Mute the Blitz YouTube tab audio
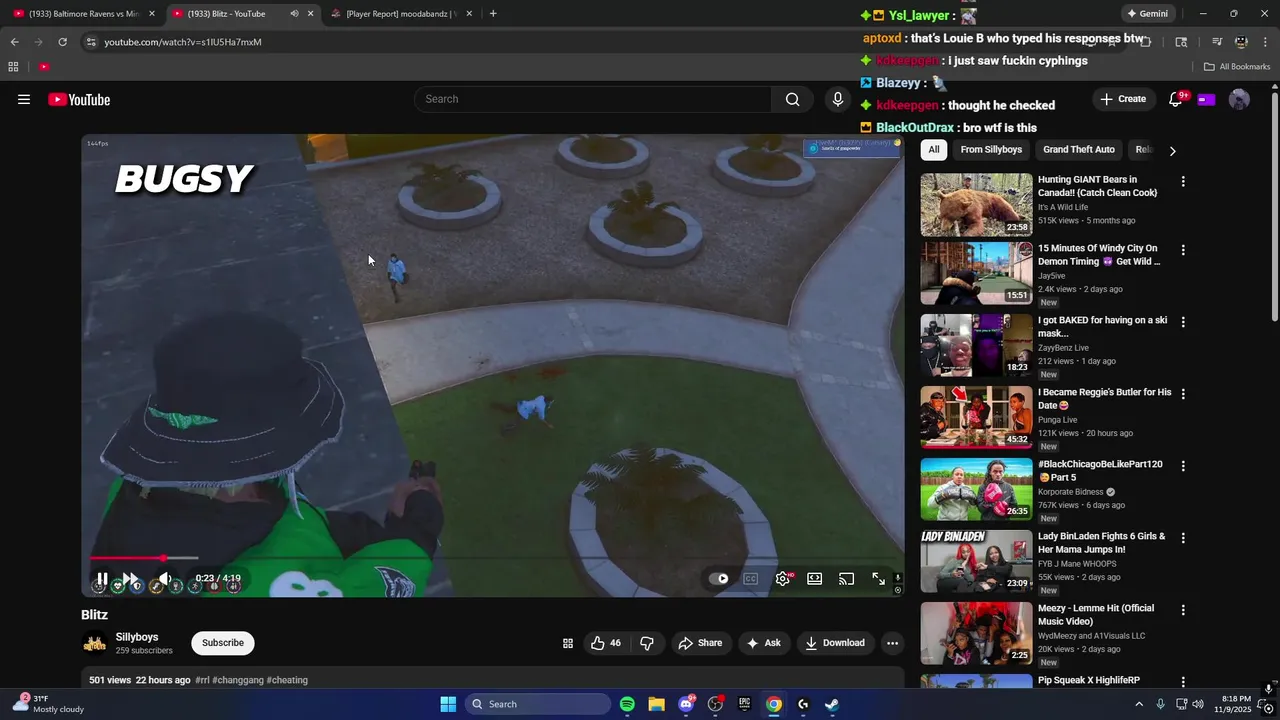 coord(294,14)
